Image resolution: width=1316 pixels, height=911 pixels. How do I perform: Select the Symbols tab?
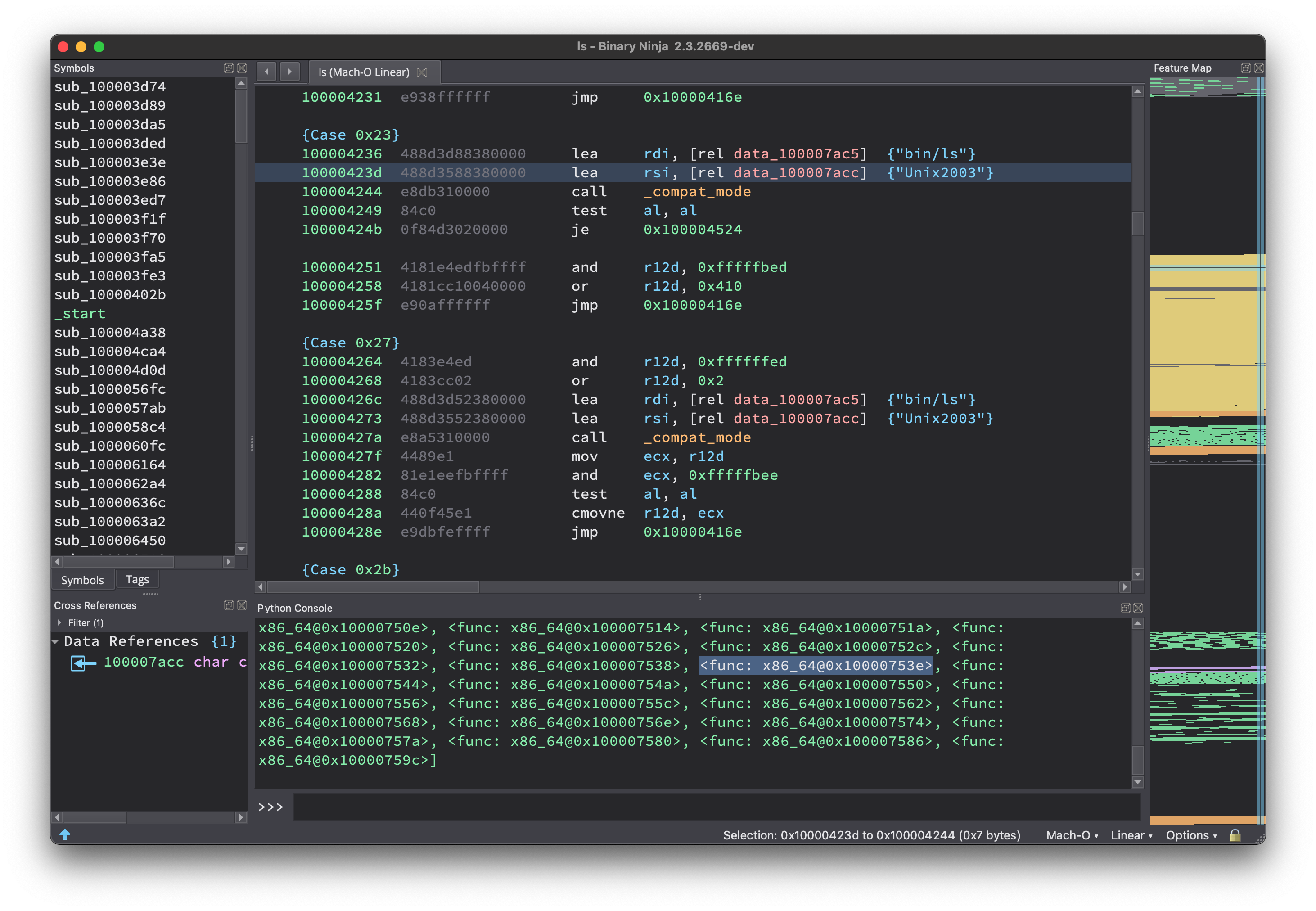pyautogui.click(x=82, y=580)
